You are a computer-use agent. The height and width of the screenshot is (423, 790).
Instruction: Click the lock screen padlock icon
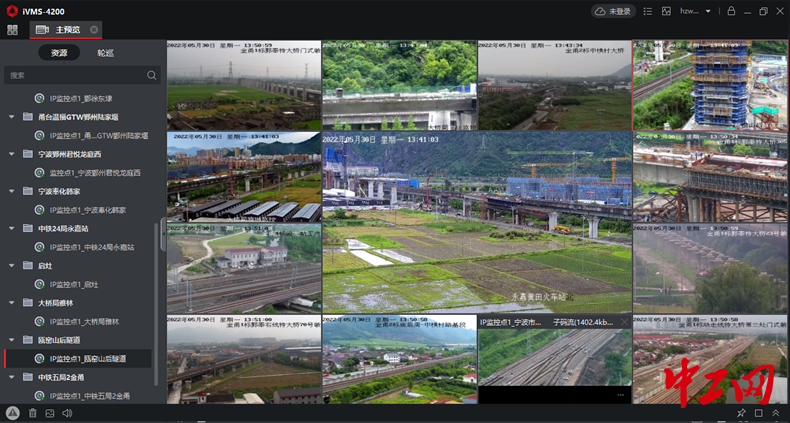(x=731, y=11)
